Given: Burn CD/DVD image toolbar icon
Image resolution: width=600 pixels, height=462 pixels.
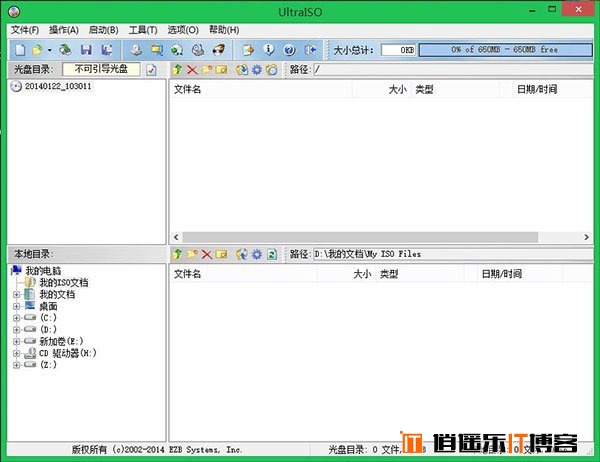Looking at the screenshot, I should coord(219,50).
